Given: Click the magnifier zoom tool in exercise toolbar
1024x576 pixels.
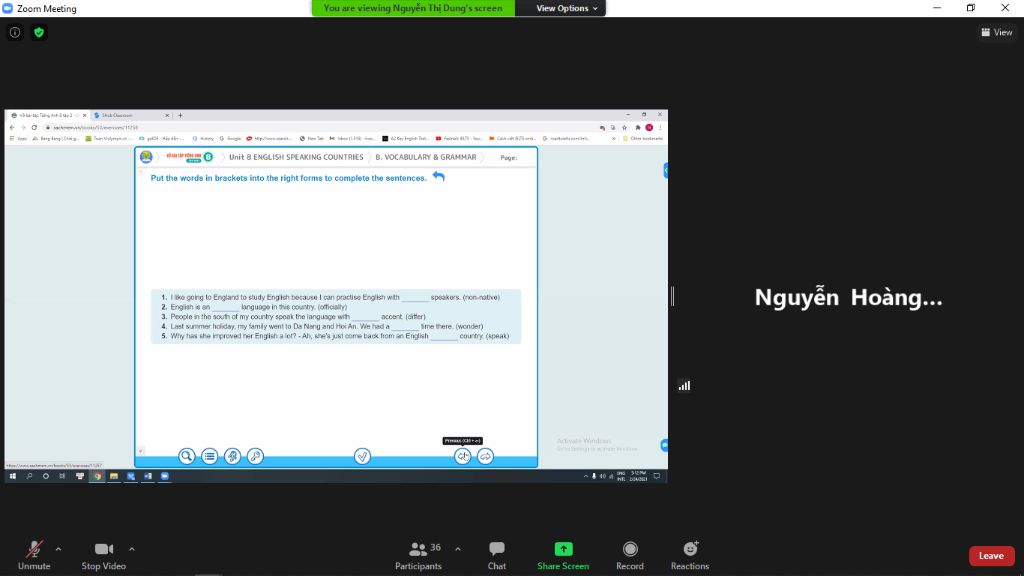Looking at the screenshot, I should 187,456.
